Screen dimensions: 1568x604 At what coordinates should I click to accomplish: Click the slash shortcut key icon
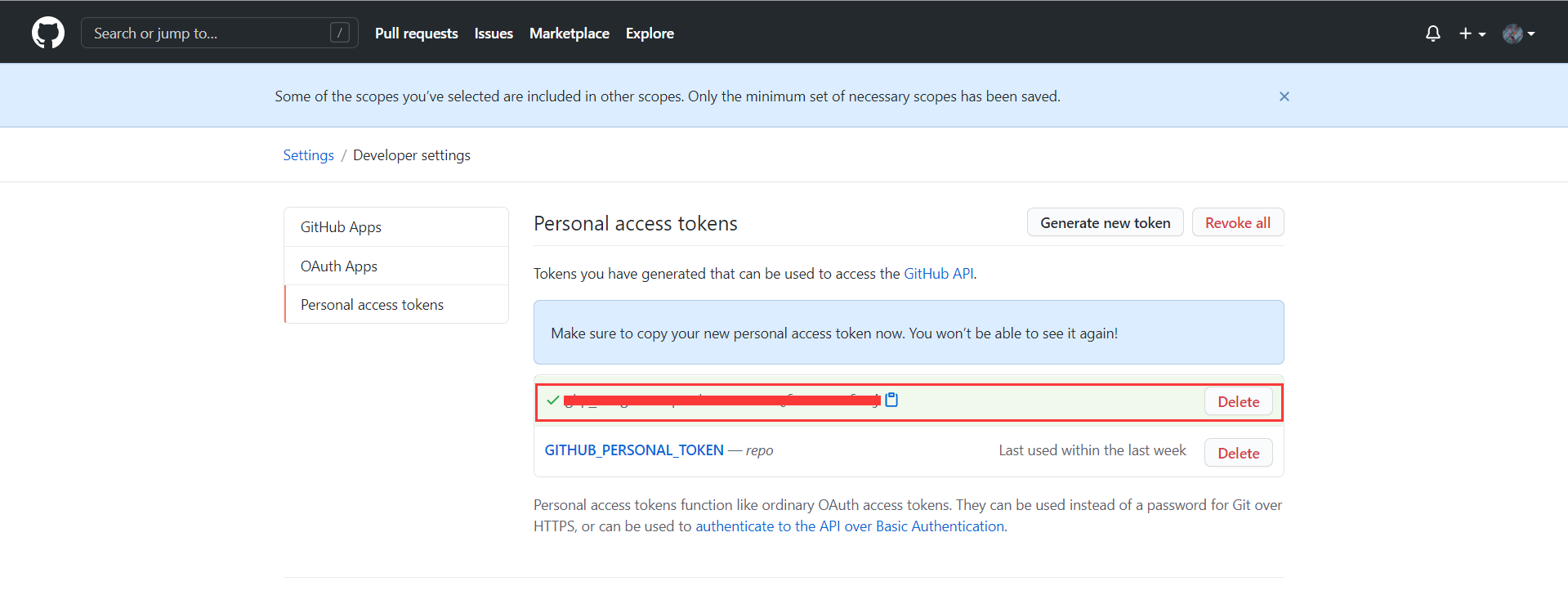click(339, 33)
